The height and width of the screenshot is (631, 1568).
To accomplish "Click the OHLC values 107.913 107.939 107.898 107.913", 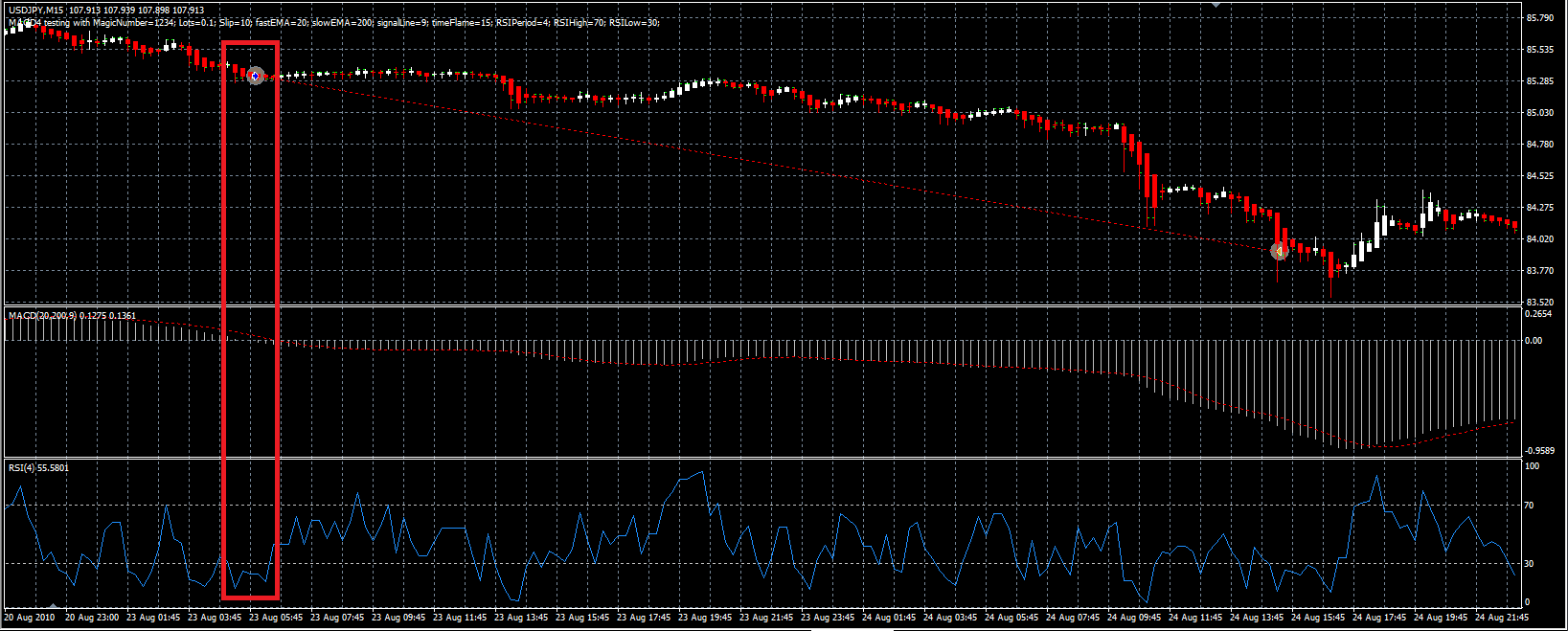I will (136, 11).
